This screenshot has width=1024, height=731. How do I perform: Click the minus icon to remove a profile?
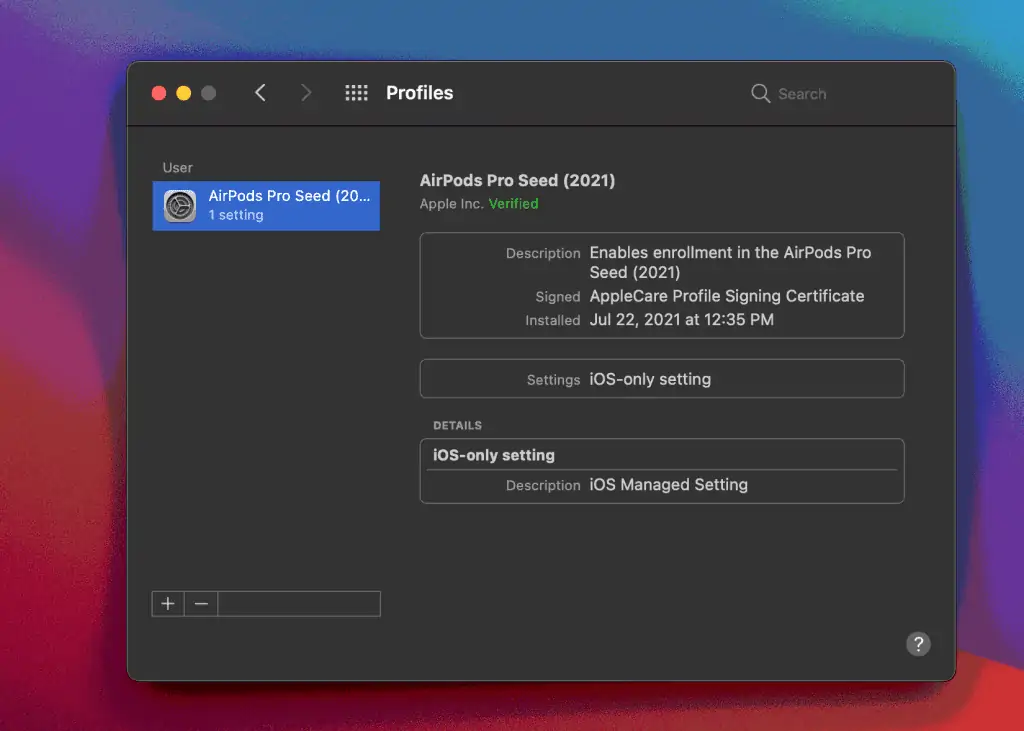tap(201, 603)
